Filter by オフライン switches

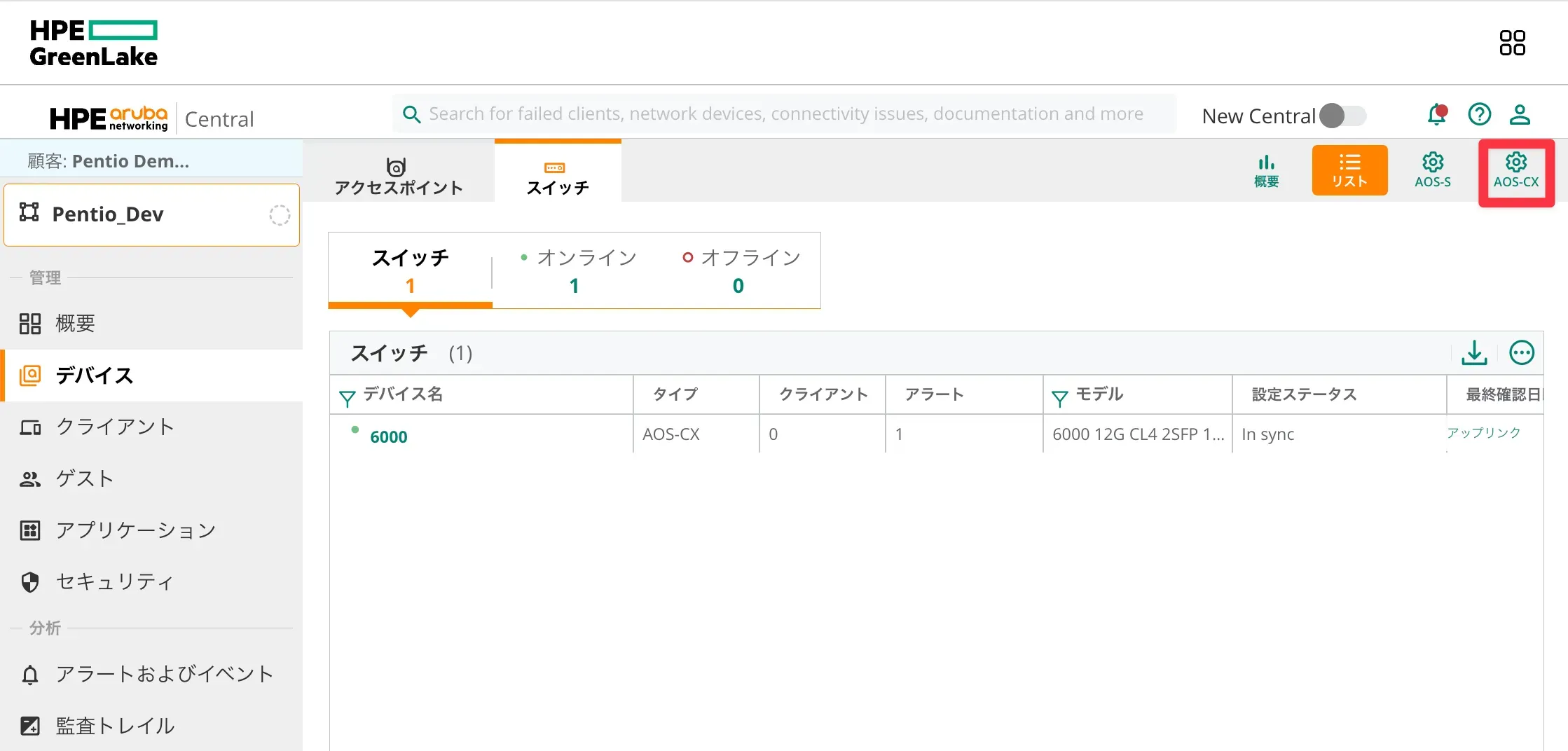740,270
